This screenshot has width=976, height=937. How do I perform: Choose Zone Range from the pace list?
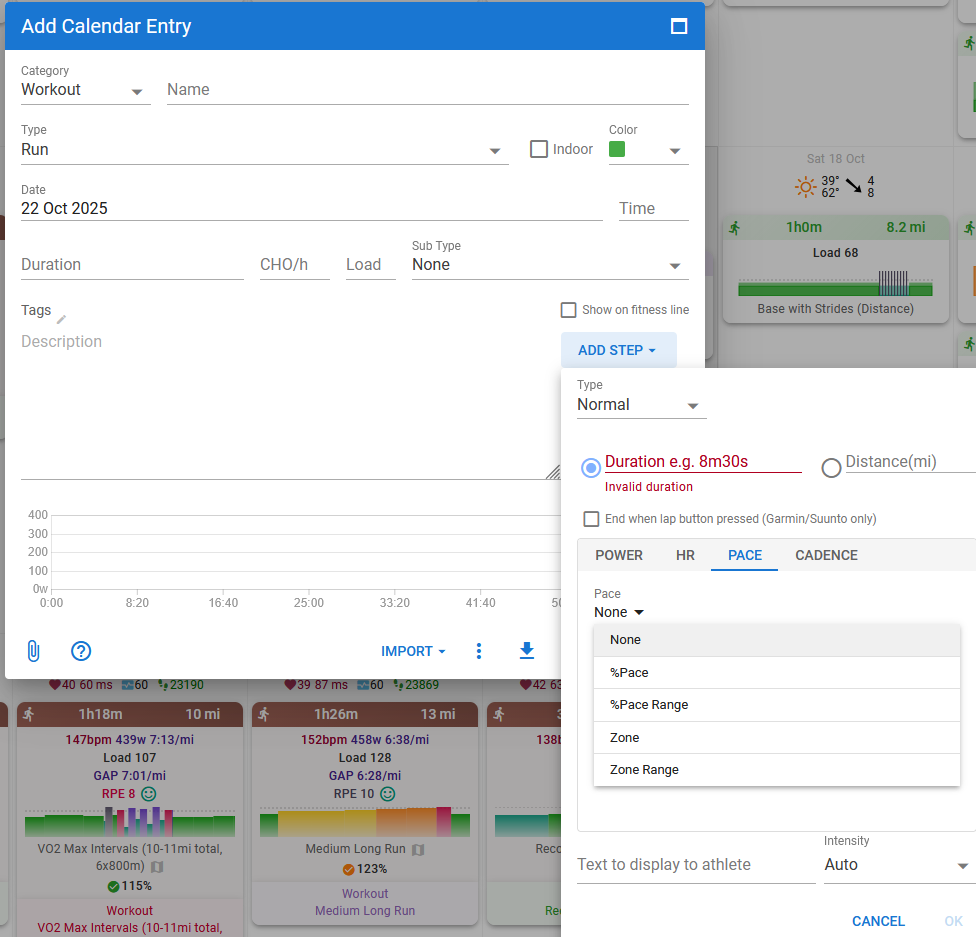coord(645,770)
